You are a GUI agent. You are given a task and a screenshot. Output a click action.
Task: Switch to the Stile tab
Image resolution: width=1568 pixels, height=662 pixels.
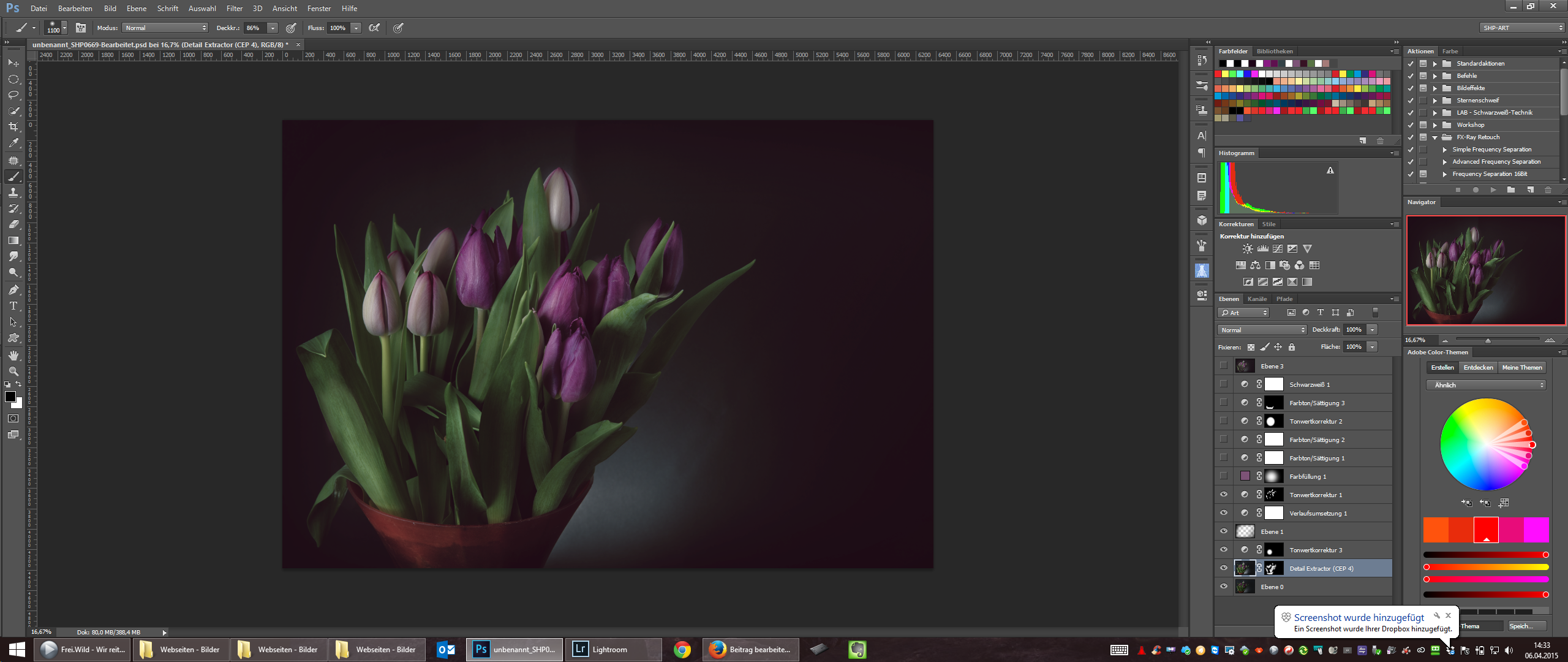tap(1269, 224)
